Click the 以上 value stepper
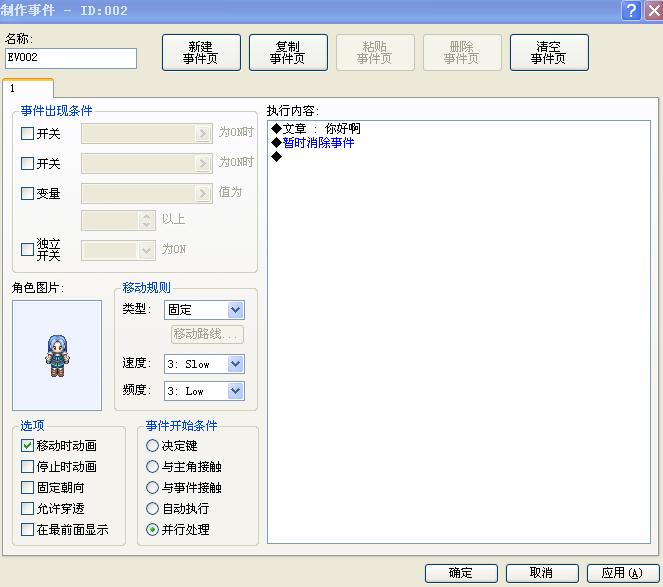The height and width of the screenshot is (587, 663). 146,220
